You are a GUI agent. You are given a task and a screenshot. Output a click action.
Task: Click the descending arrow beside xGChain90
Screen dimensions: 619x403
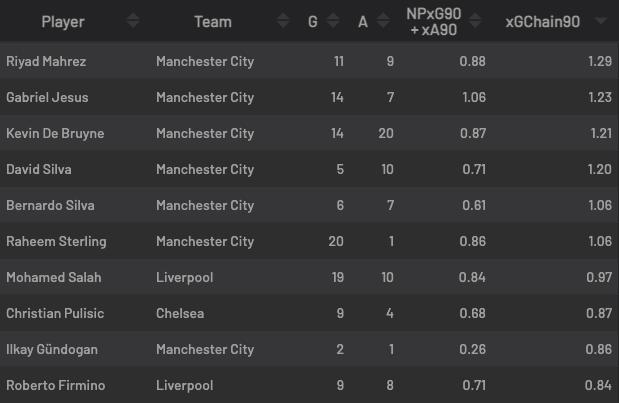pyautogui.click(x=600, y=21)
